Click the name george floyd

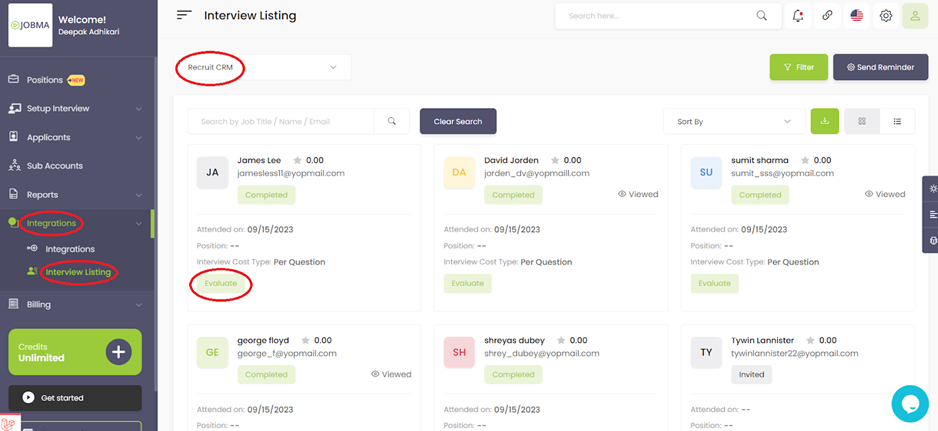[x=263, y=341]
